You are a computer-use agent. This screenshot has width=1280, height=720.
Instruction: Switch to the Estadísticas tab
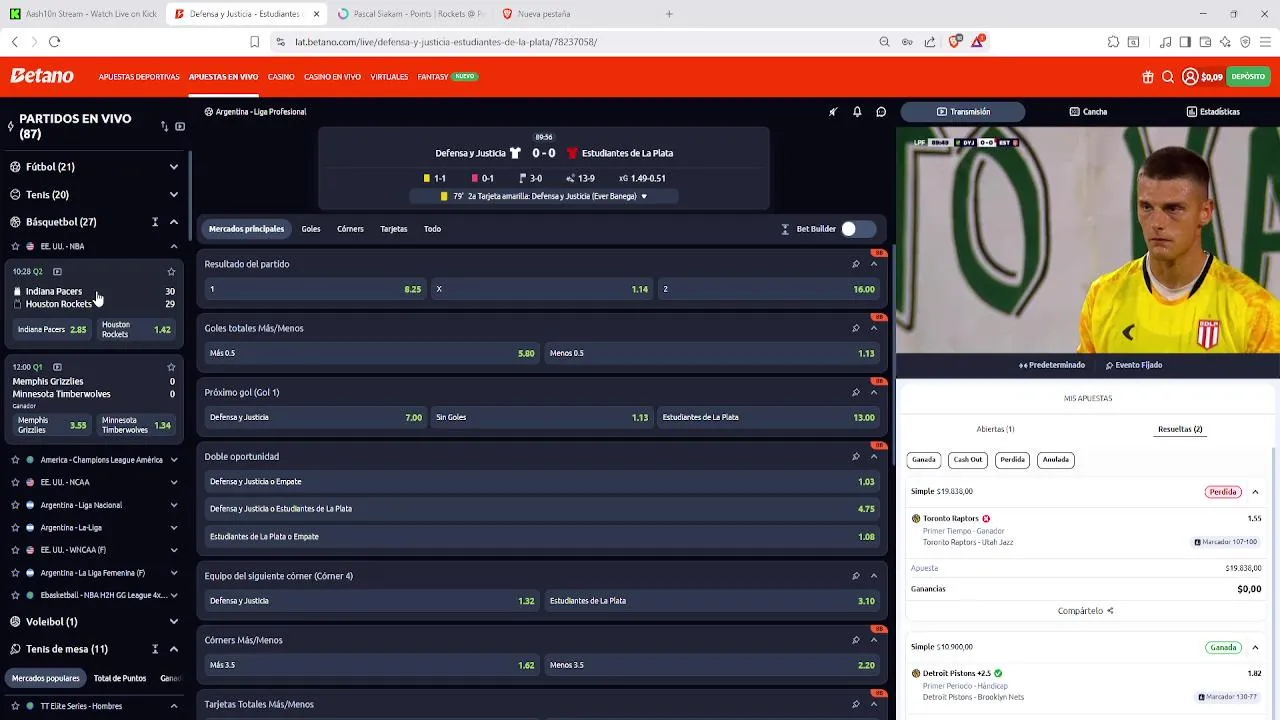click(1212, 112)
